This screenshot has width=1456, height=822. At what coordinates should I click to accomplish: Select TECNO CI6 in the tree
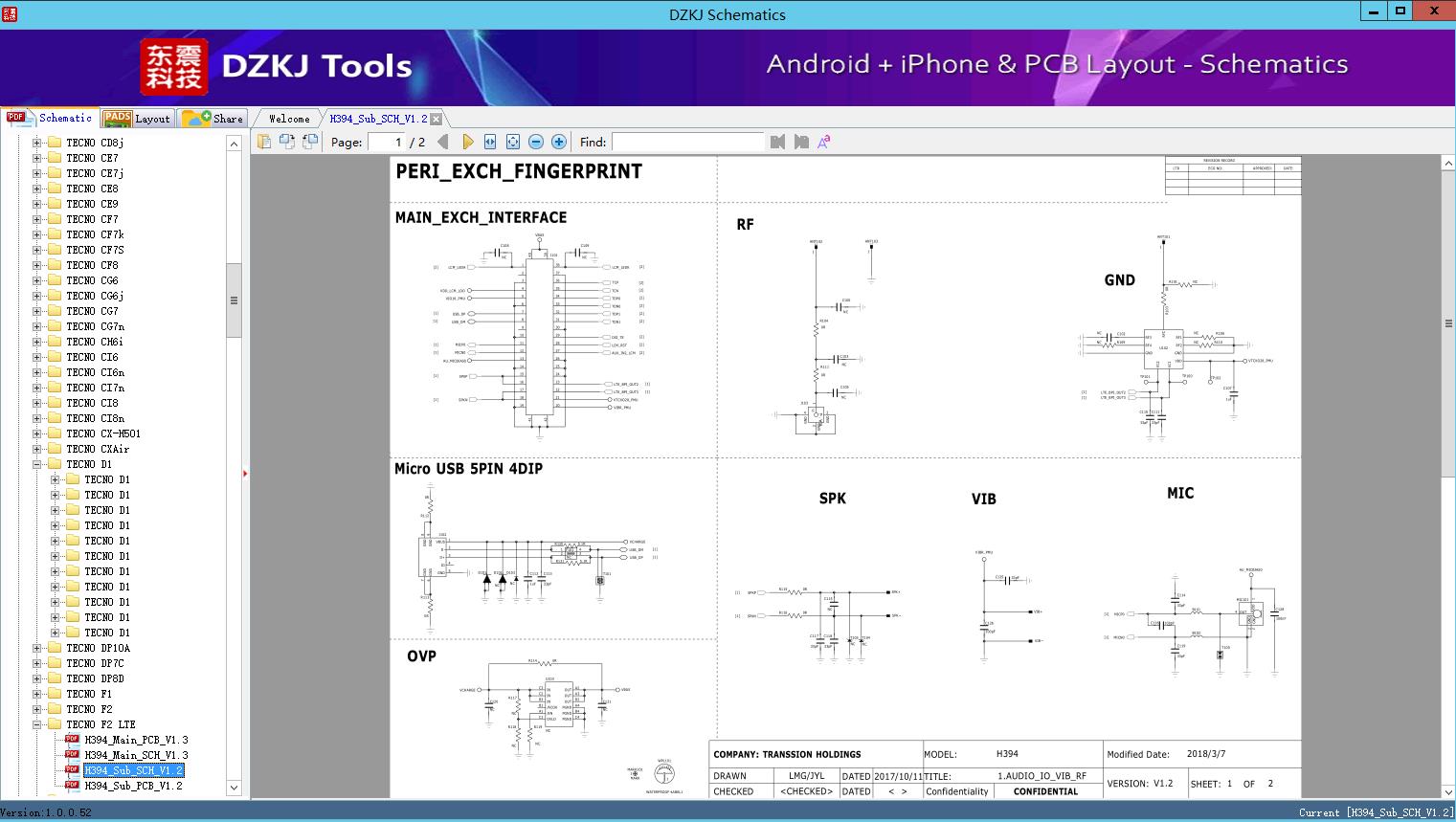pos(92,357)
